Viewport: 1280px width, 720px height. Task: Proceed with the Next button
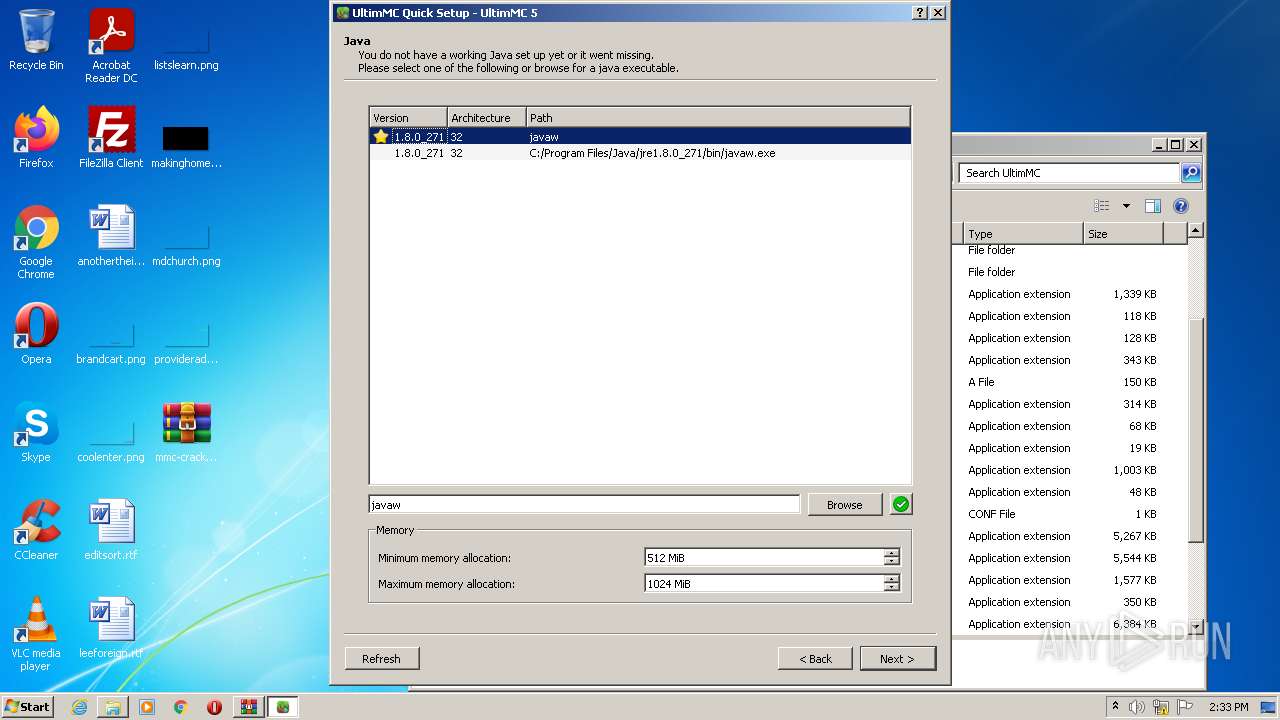coord(897,658)
